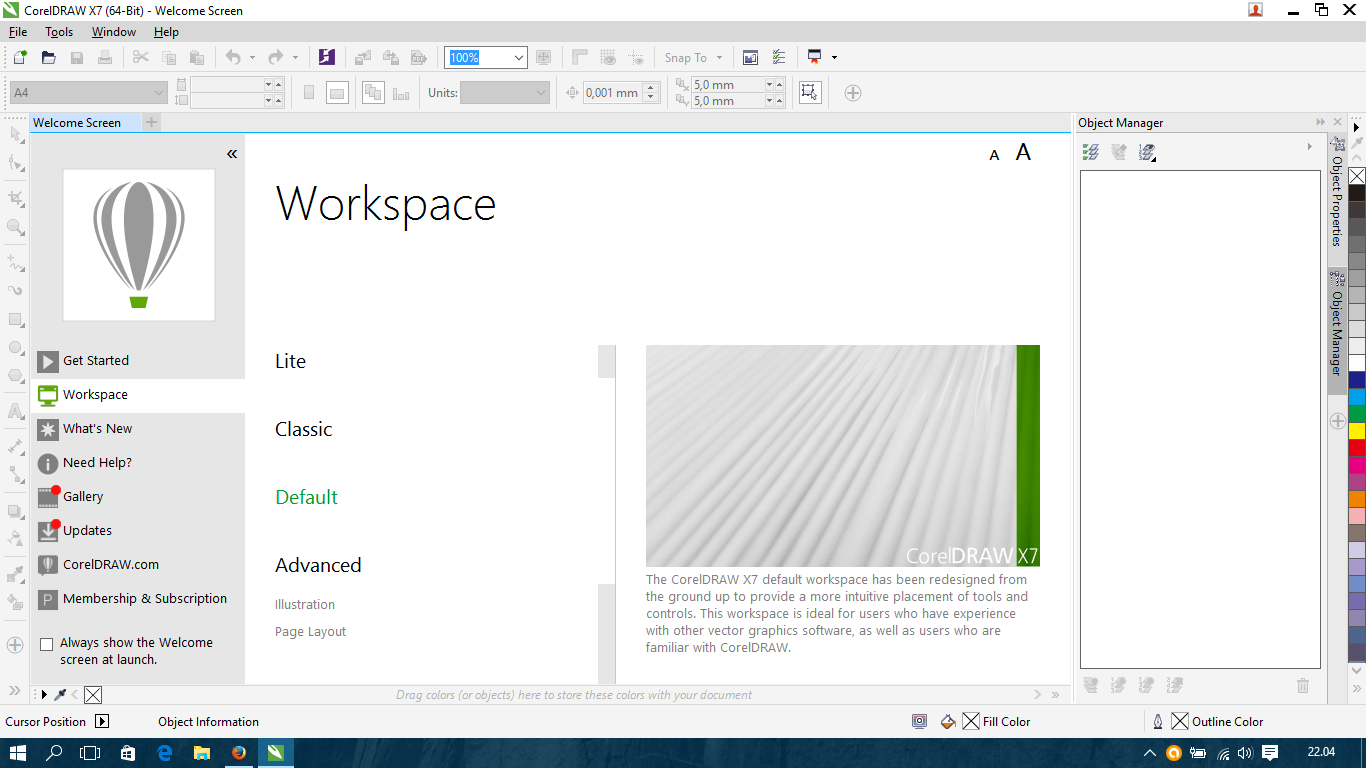Click the nudge distance 0,001 mm field
The width and height of the screenshot is (1366, 768).
tap(612, 93)
